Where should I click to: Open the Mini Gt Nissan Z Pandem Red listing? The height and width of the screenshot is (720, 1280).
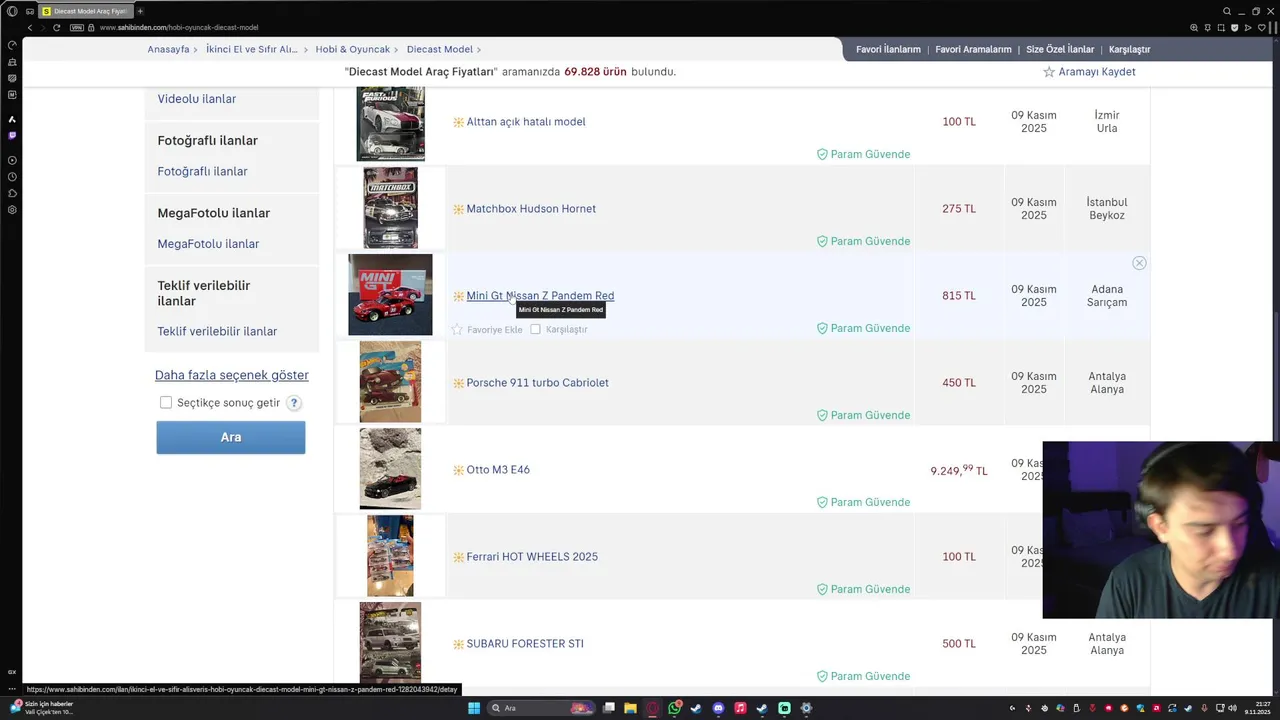tap(540, 296)
